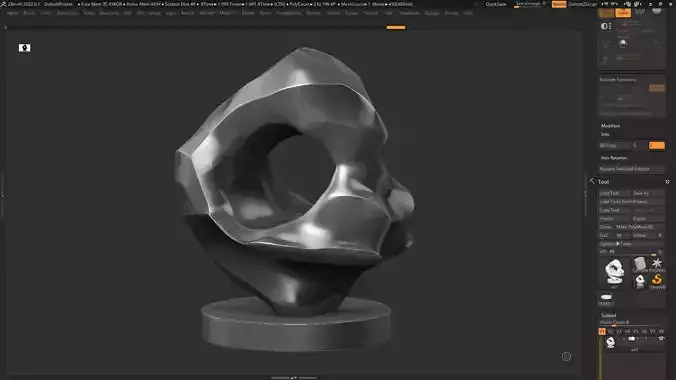Click the 3D Copy button
676x380 pixels.
coord(614,145)
